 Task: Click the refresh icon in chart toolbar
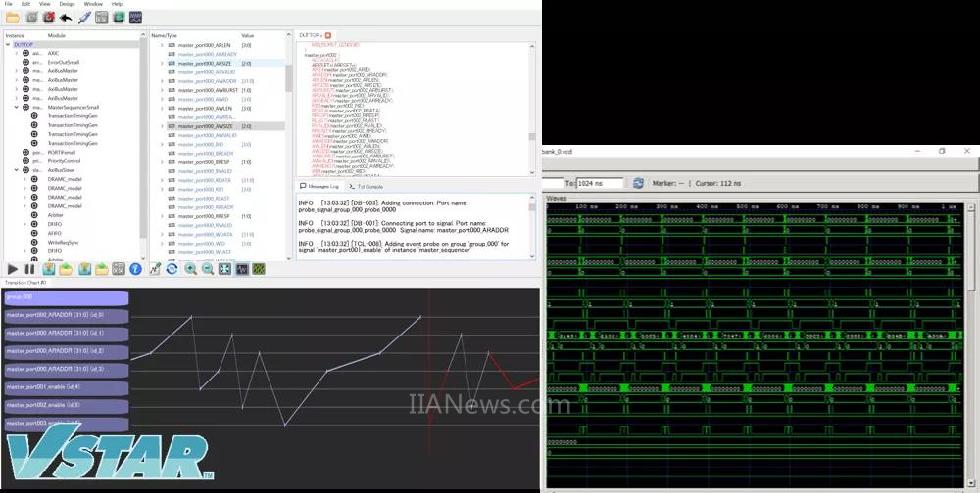tap(172, 269)
